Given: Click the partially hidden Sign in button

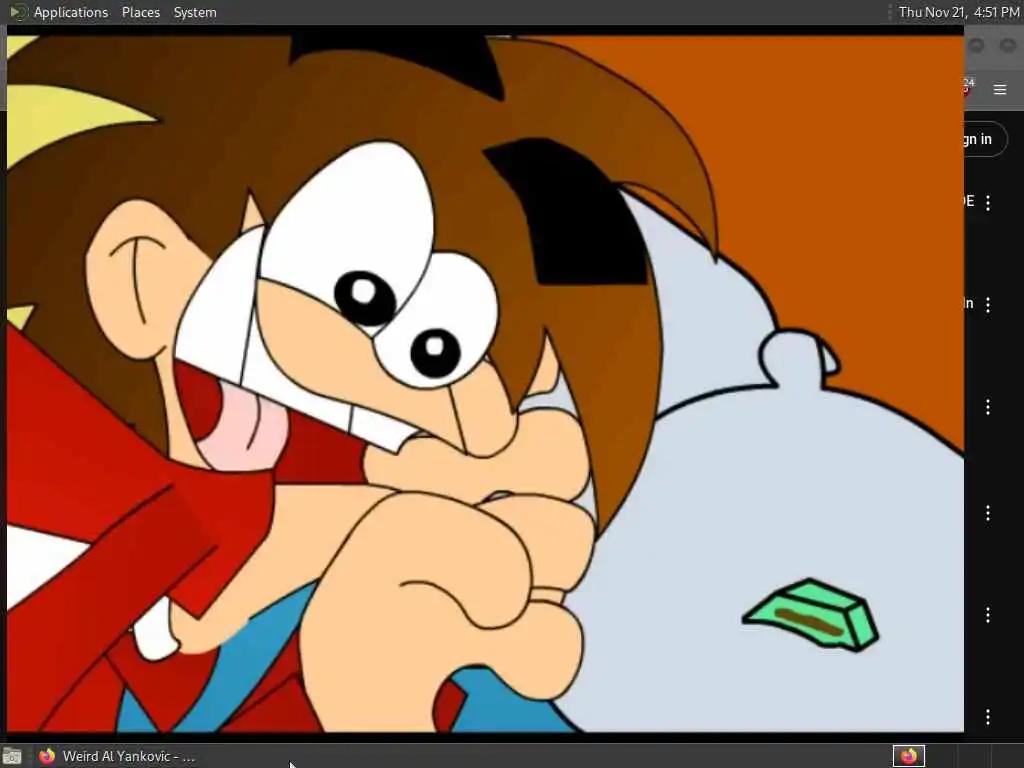Looking at the screenshot, I should (985, 139).
